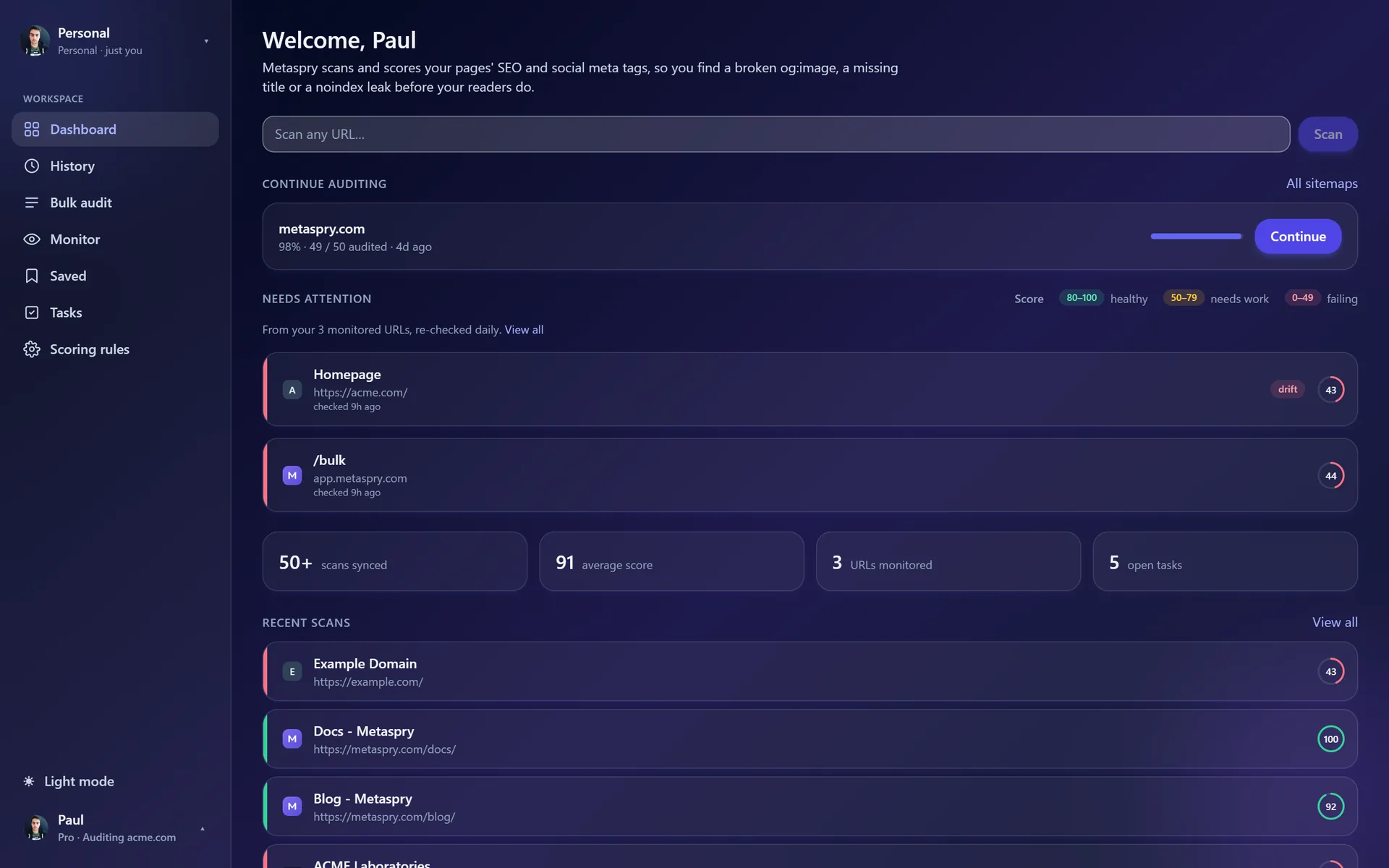Open All sitemaps link
The image size is (1389, 868).
[x=1322, y=184]
